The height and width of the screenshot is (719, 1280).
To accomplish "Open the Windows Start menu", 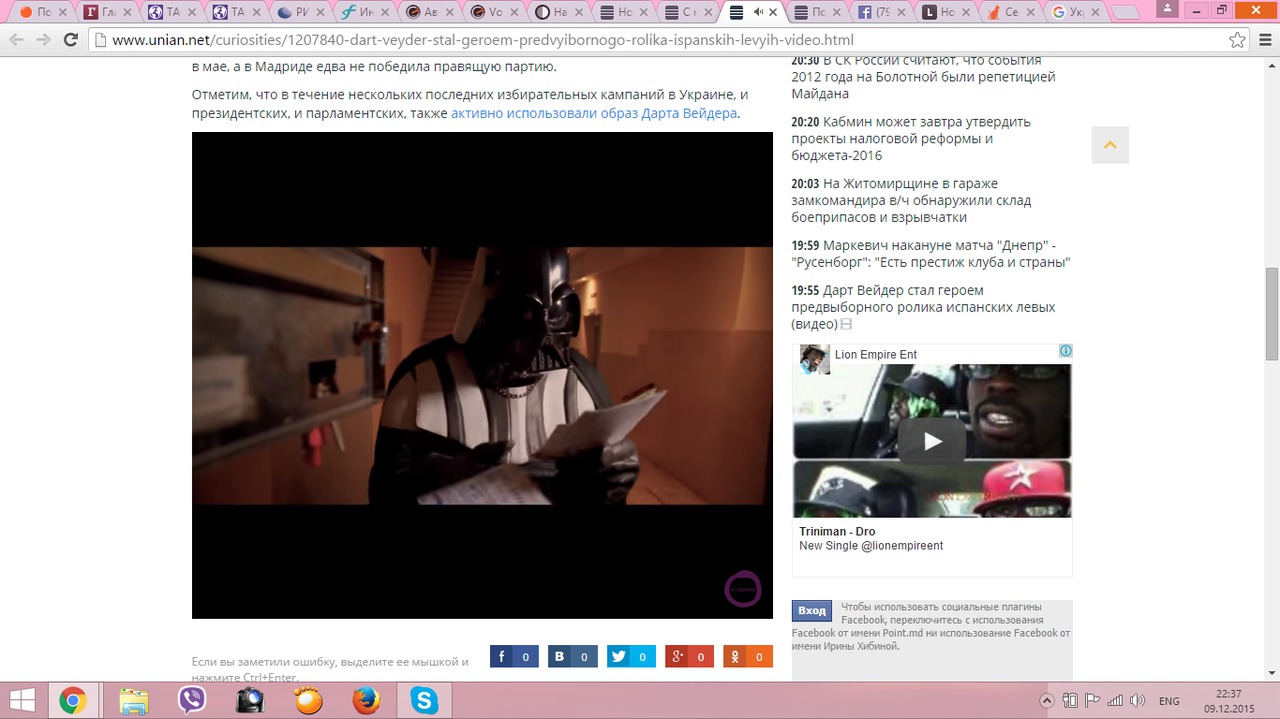I will pos(22,700).
